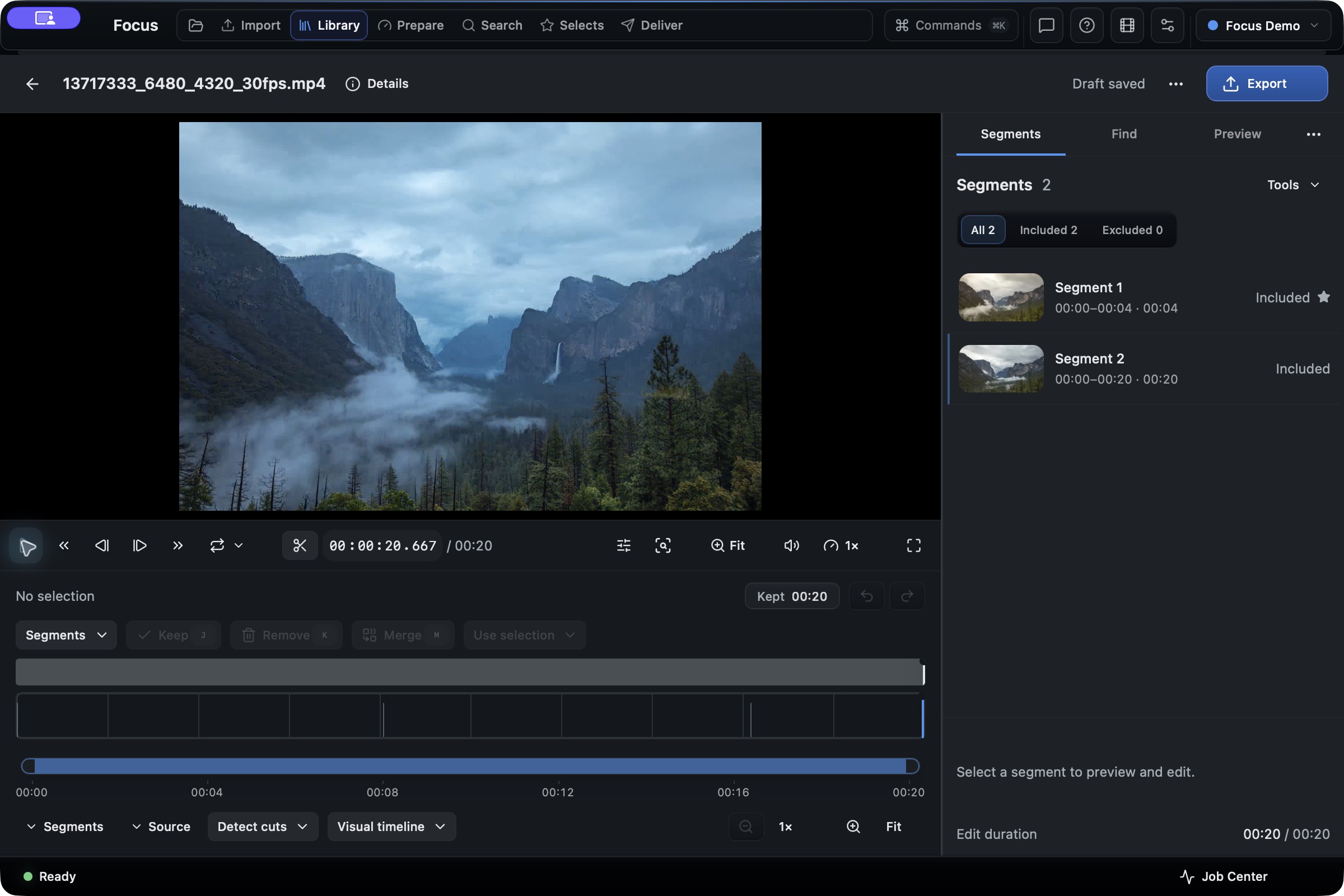Filter segments by Included 2
The width and height of the screenshot is (1344, 896).
pos(1048,230)
